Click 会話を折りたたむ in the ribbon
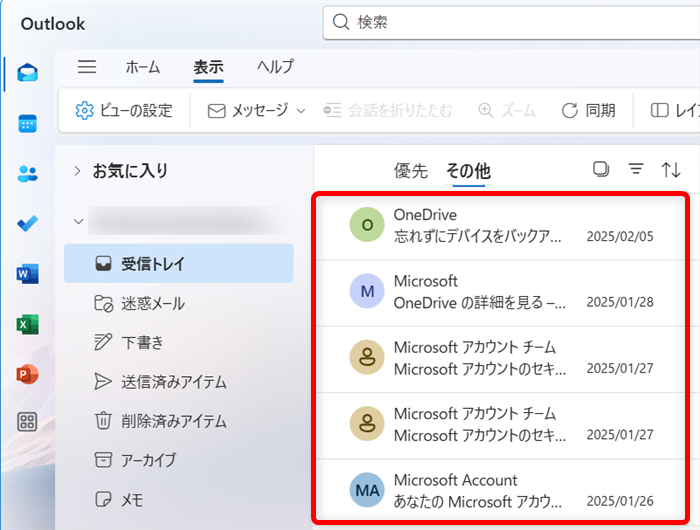Viewport: 700px width, 530px height. click(x=388, y=110)
